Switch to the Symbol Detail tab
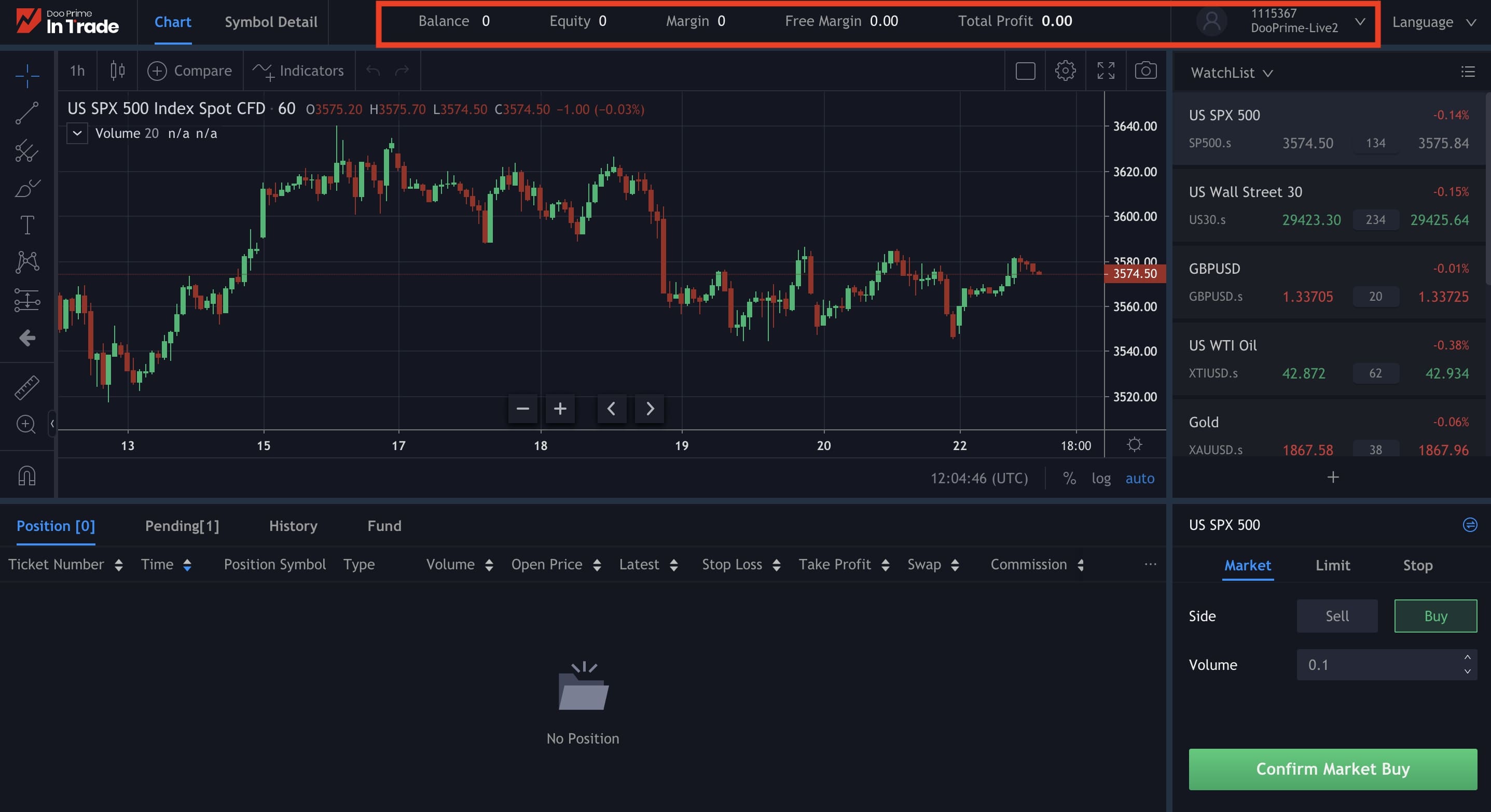This screenshot has height=812, width=1491. click(x=271, y=22)
